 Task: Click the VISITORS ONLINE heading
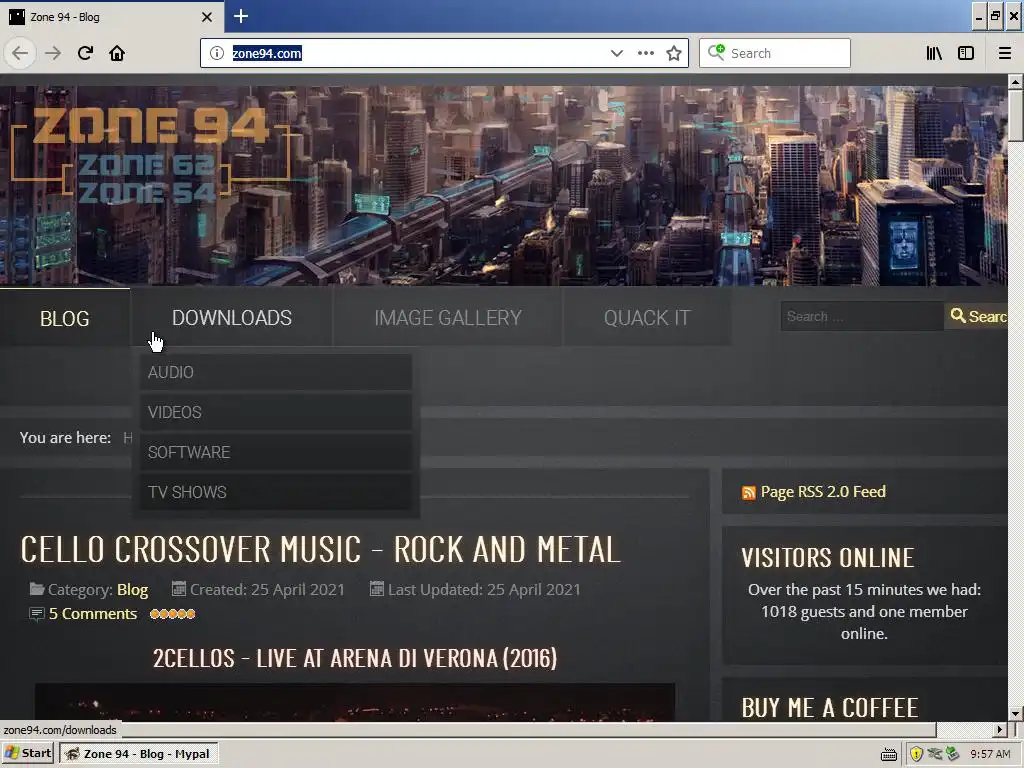coord(827,558)
